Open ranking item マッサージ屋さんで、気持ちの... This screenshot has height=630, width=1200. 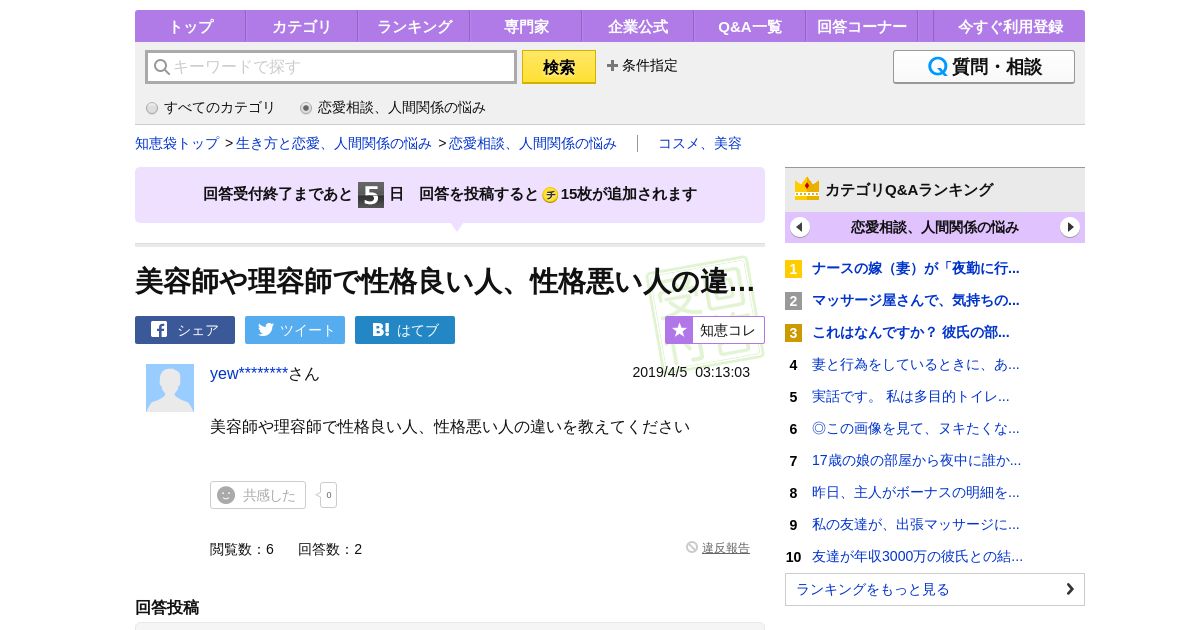point(916,300)
